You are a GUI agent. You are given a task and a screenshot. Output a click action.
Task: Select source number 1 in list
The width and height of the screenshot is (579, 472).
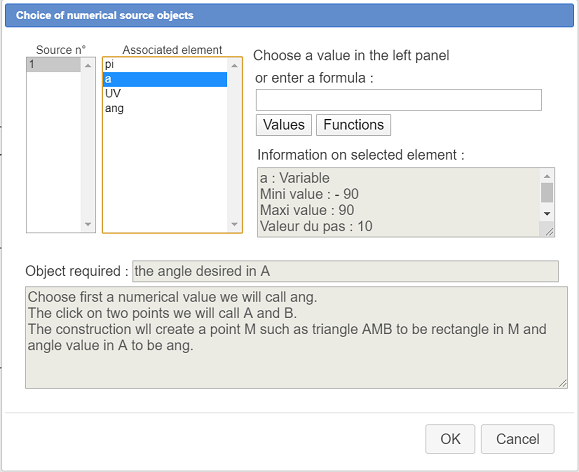coord(54,65)
